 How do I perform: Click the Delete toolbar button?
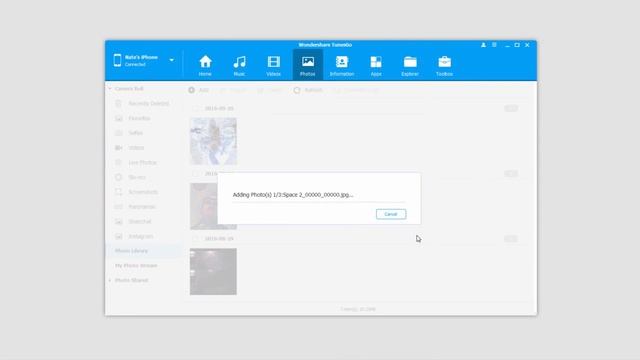269,90
